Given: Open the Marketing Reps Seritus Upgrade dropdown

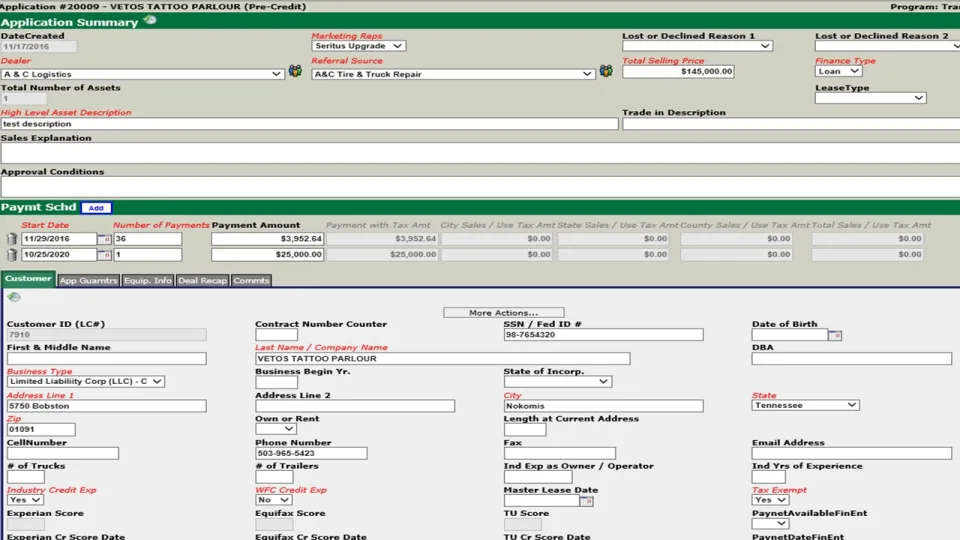Looking at the screenshot, I should coord(358,46).
